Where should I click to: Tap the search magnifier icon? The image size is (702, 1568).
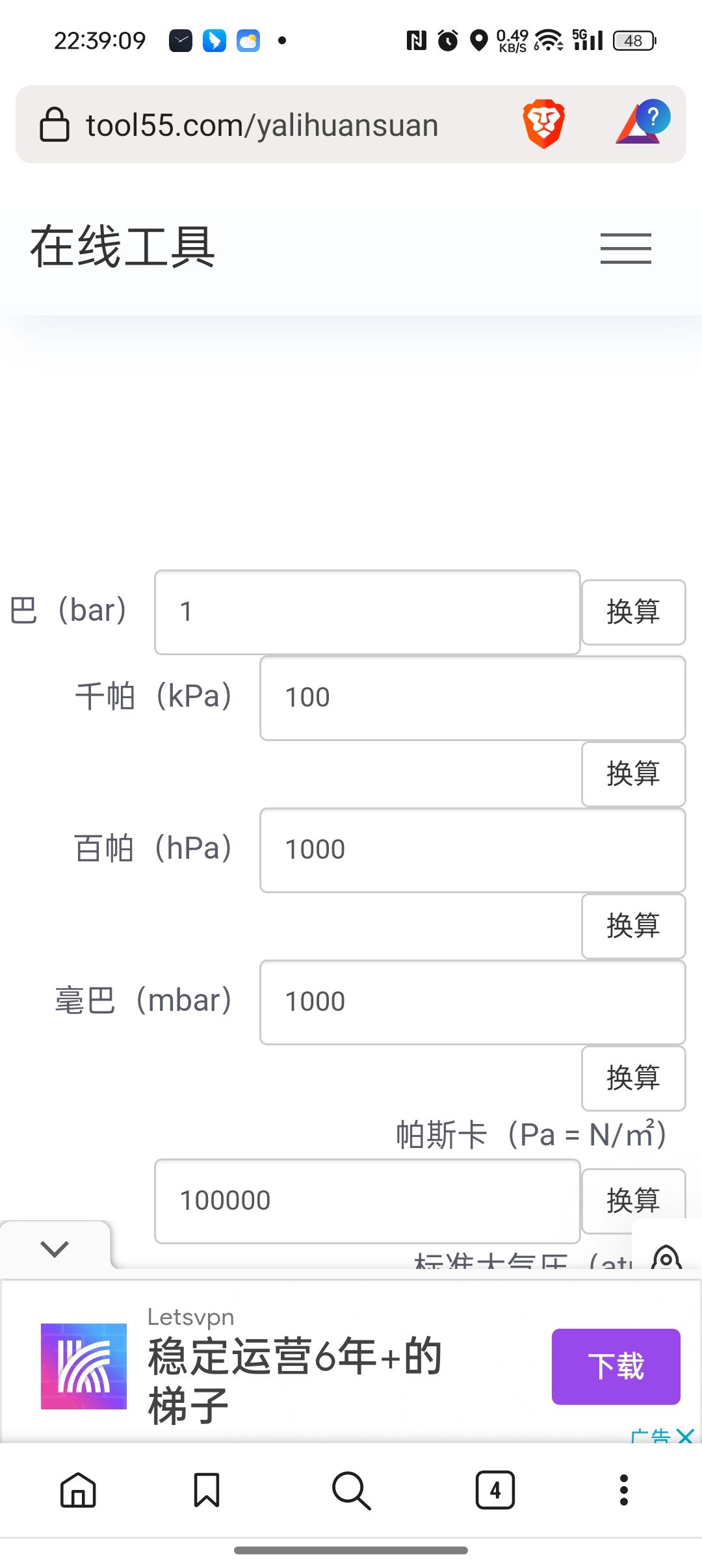pos(351,1489)
